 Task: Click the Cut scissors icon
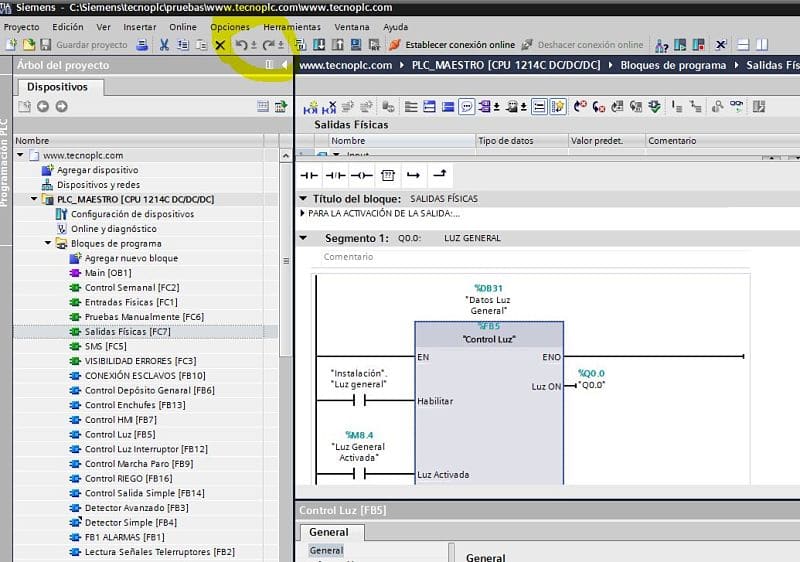pyautogui.click(x=164, y=45)
